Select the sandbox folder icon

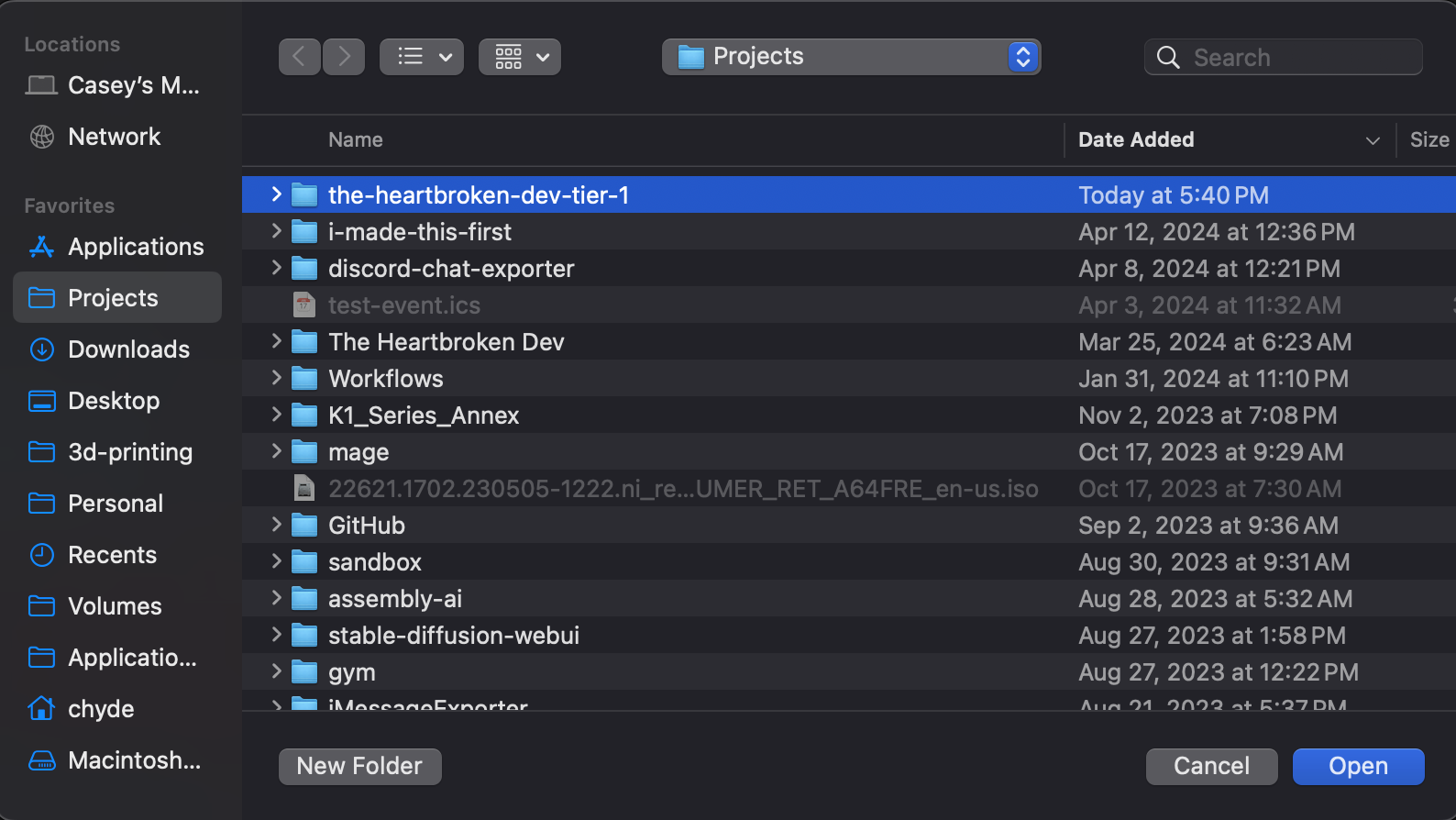point(304,561)
